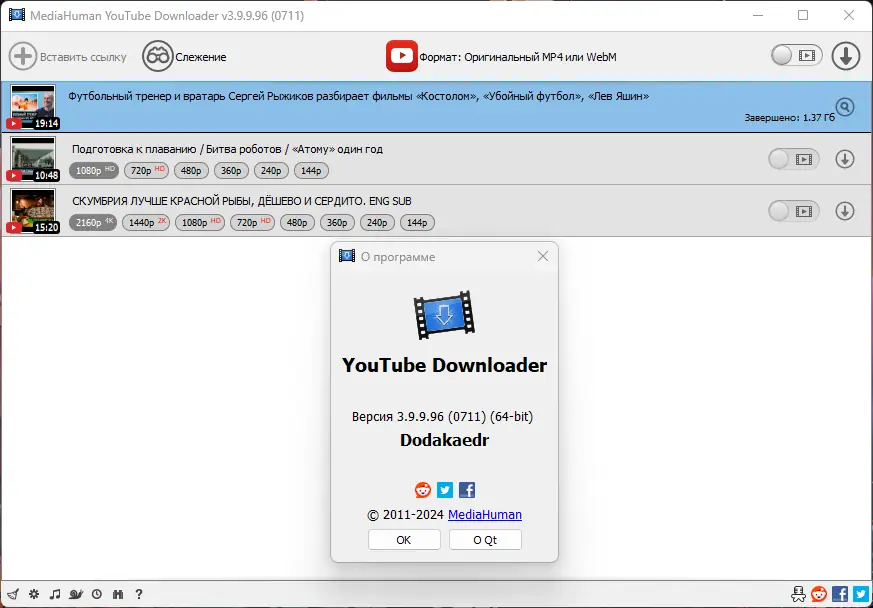The height and width of the screenshot is (608, 873).
Task: Download the СКУМБРИЯ video with arrow icon
Action: (x=845, y=211)
